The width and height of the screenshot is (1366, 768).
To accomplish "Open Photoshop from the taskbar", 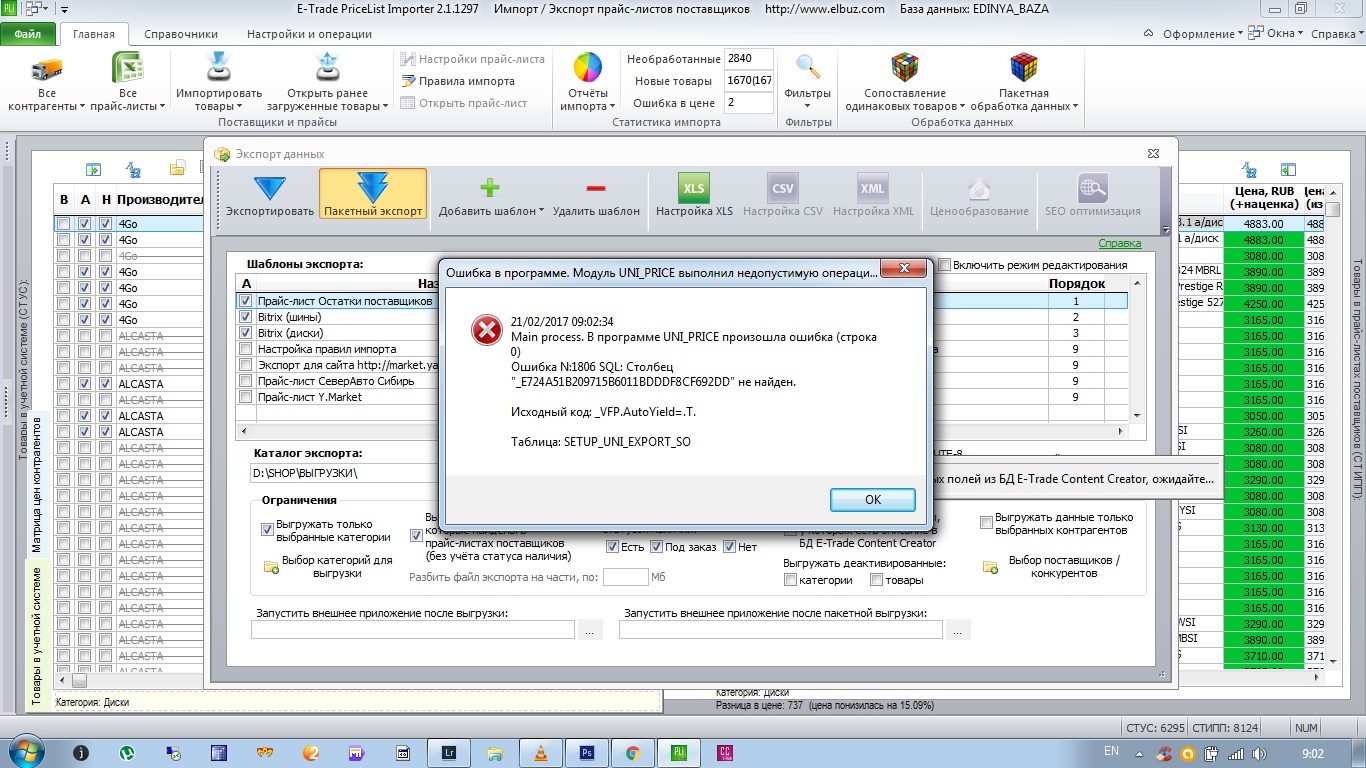I will (x=587, y=752).
